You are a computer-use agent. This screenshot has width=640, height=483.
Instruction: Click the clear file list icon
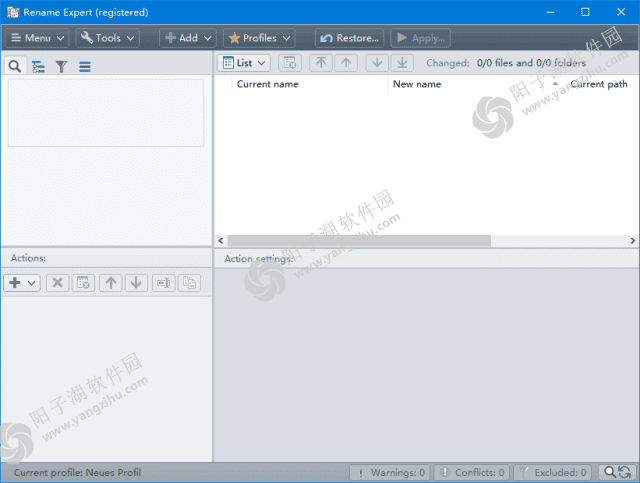290,63
